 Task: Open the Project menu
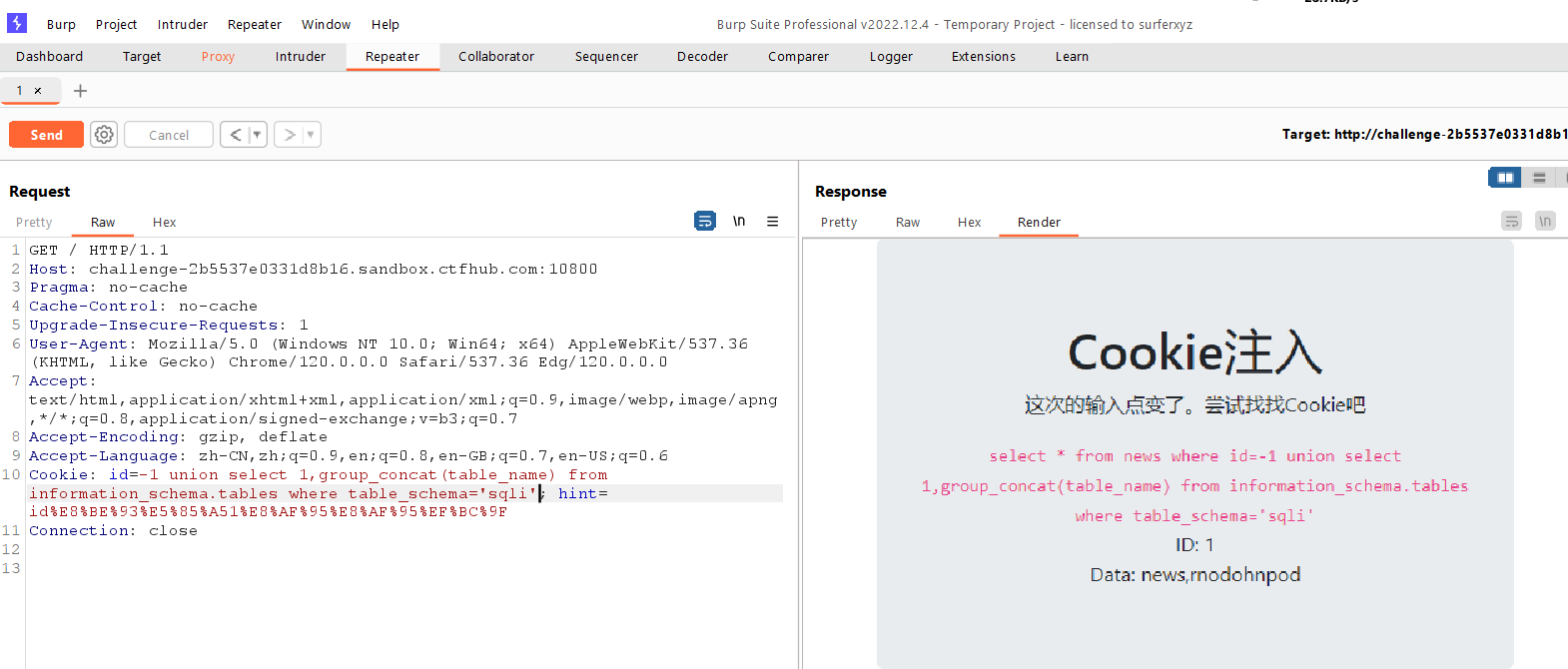116,24
